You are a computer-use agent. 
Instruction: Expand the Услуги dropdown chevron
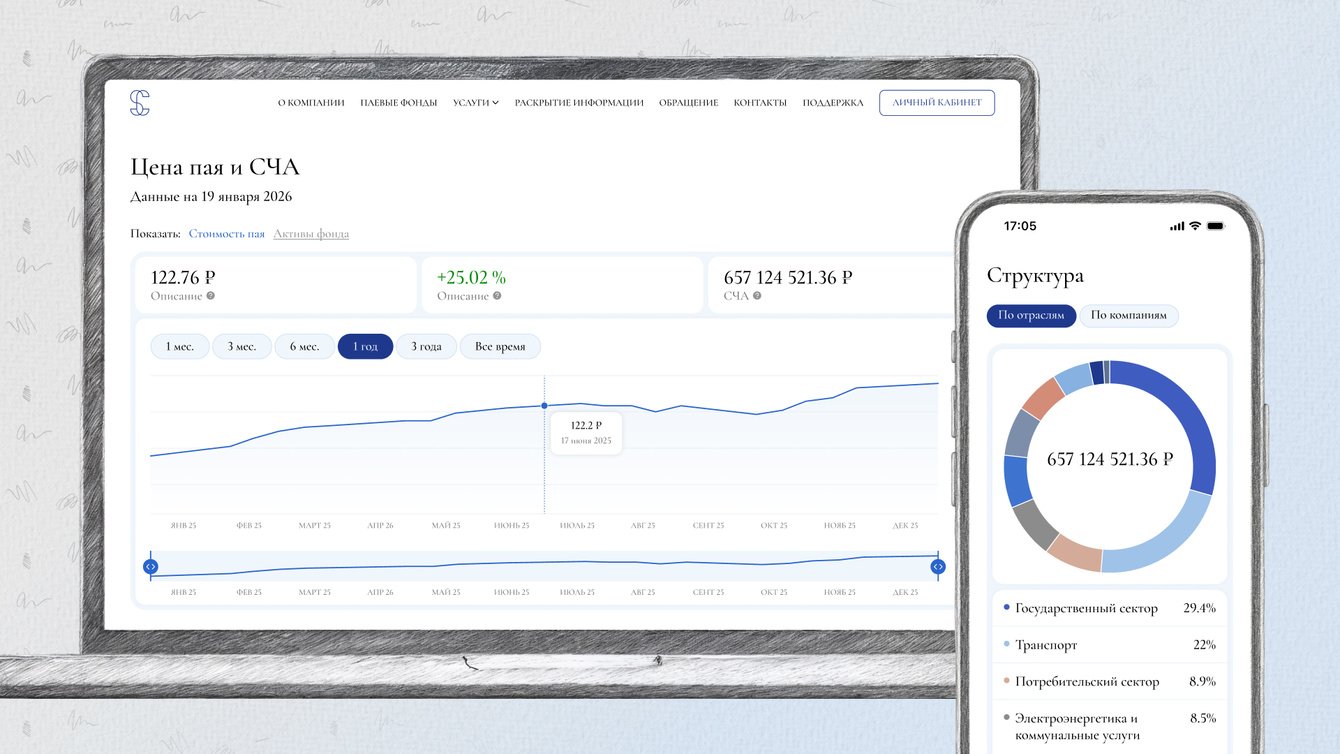(x=495, y=103)
